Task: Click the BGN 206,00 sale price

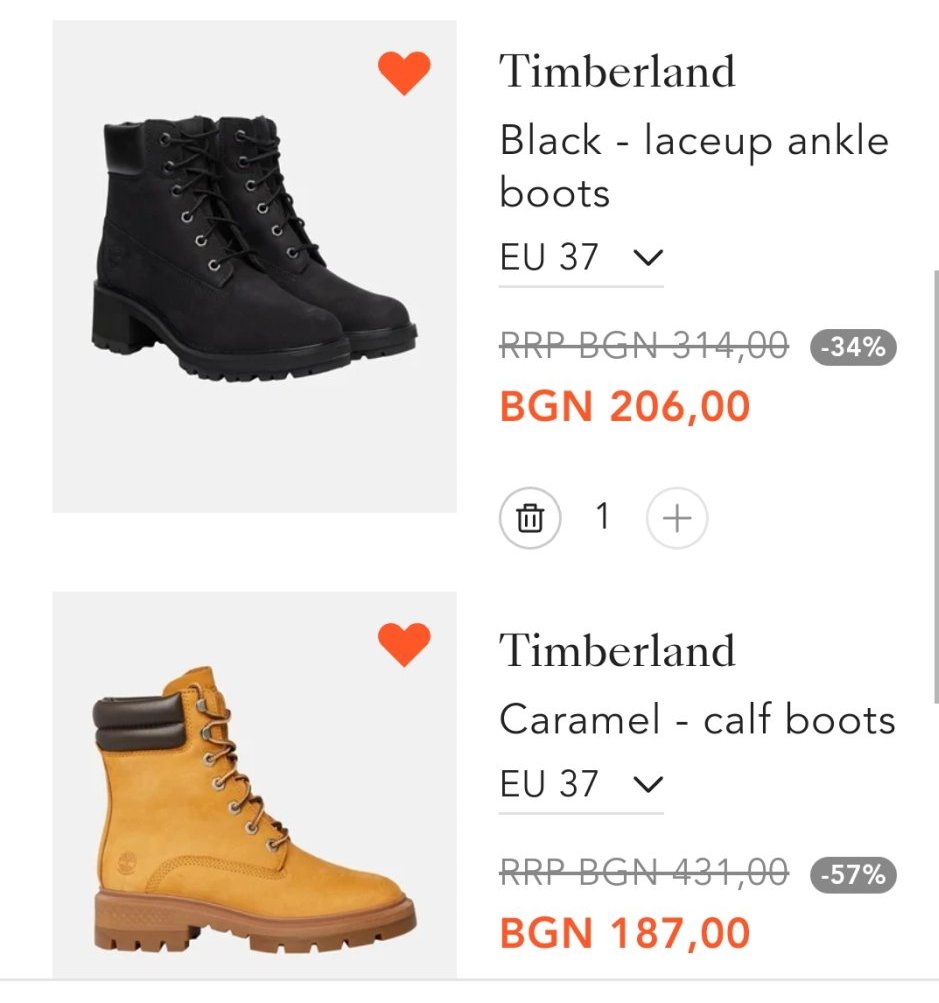Action: 625,407
